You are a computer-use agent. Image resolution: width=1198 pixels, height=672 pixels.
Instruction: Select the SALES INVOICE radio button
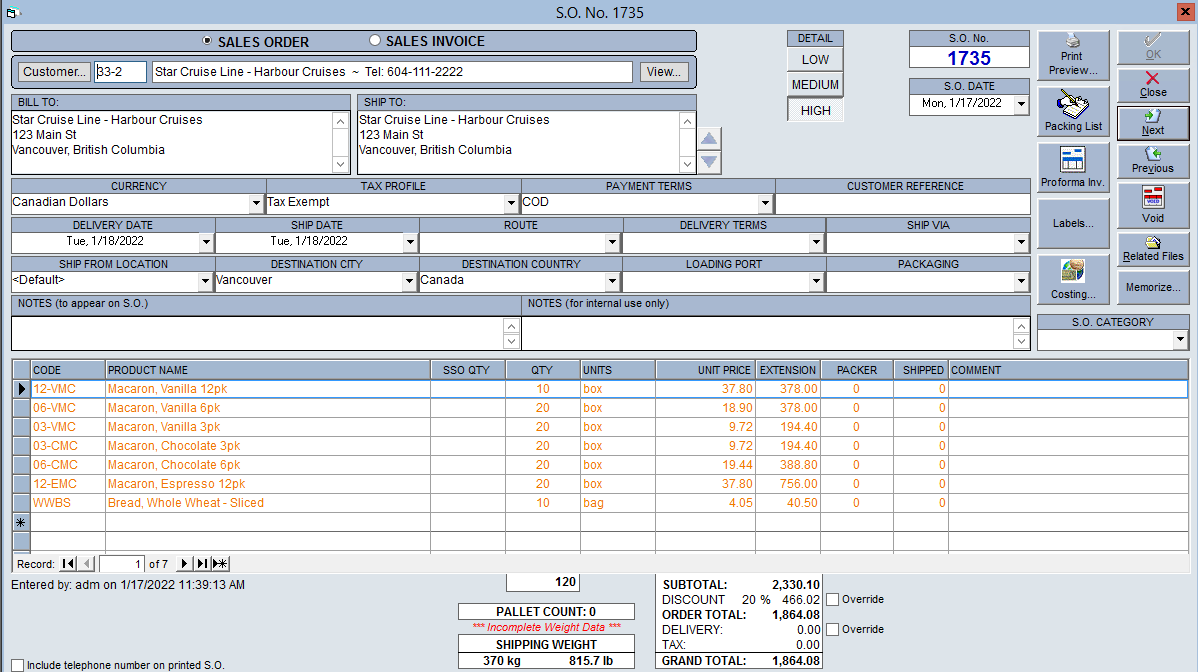(x=375, y=40)
